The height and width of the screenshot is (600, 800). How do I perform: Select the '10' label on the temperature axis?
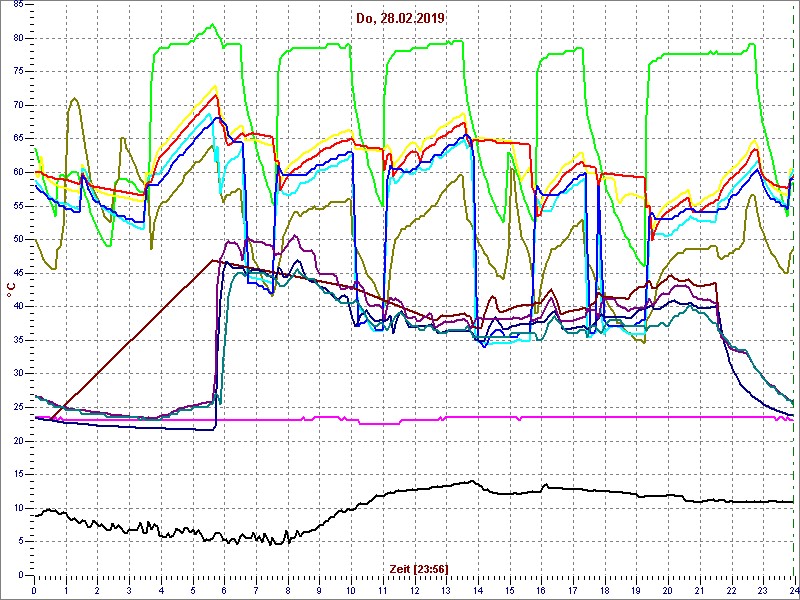coord(18,508)
